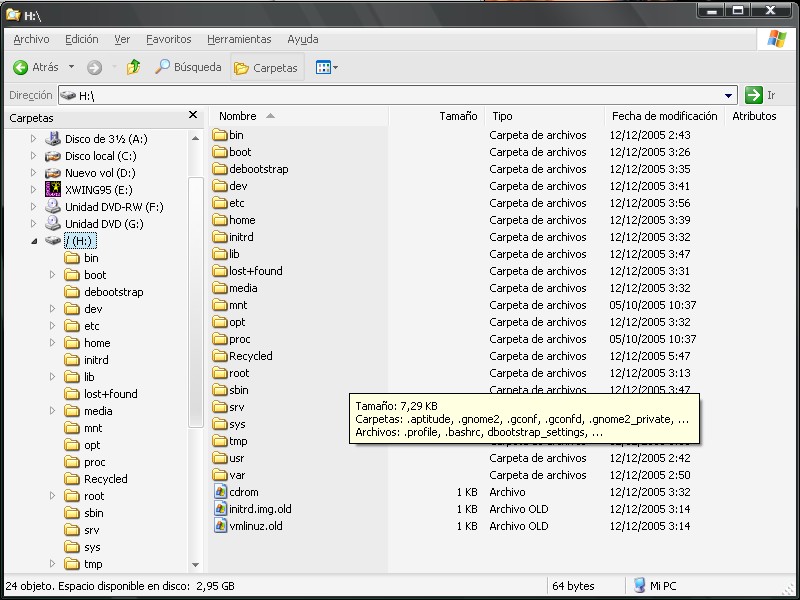Click the green Ir go button
The image size is (800, 600).
click(754, 95)
